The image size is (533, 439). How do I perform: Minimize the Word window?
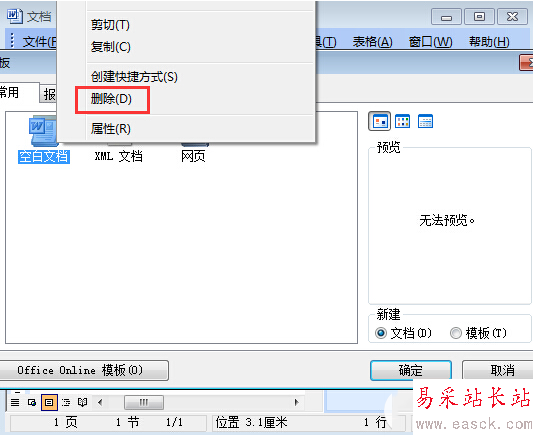446,17
